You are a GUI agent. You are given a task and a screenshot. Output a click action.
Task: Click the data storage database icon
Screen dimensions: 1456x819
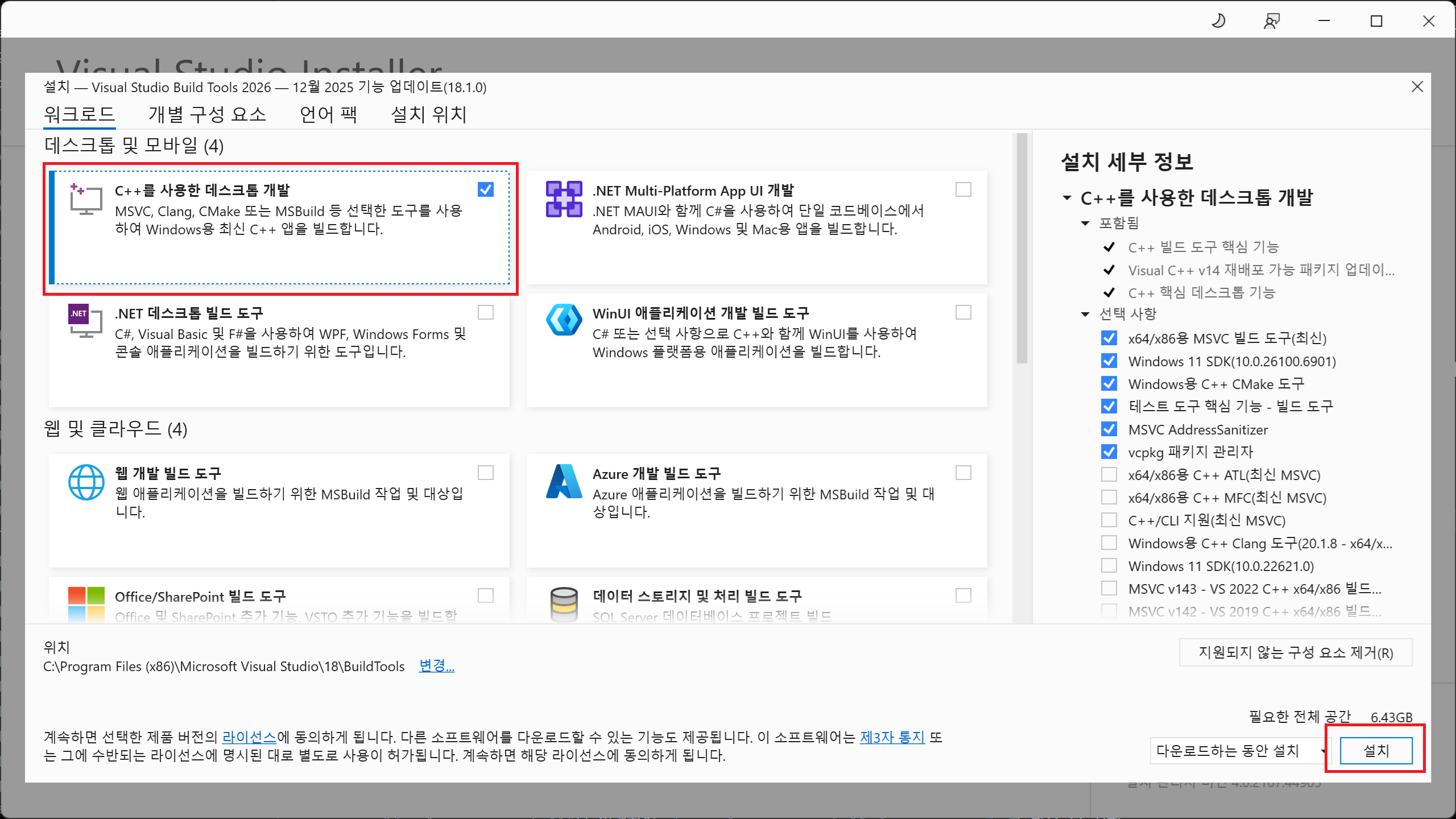click(564, 605)
